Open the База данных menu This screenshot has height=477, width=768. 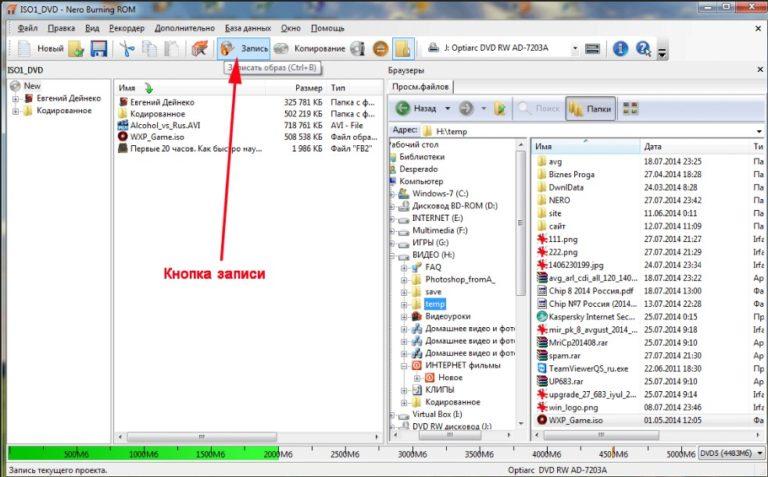point(248,28)
